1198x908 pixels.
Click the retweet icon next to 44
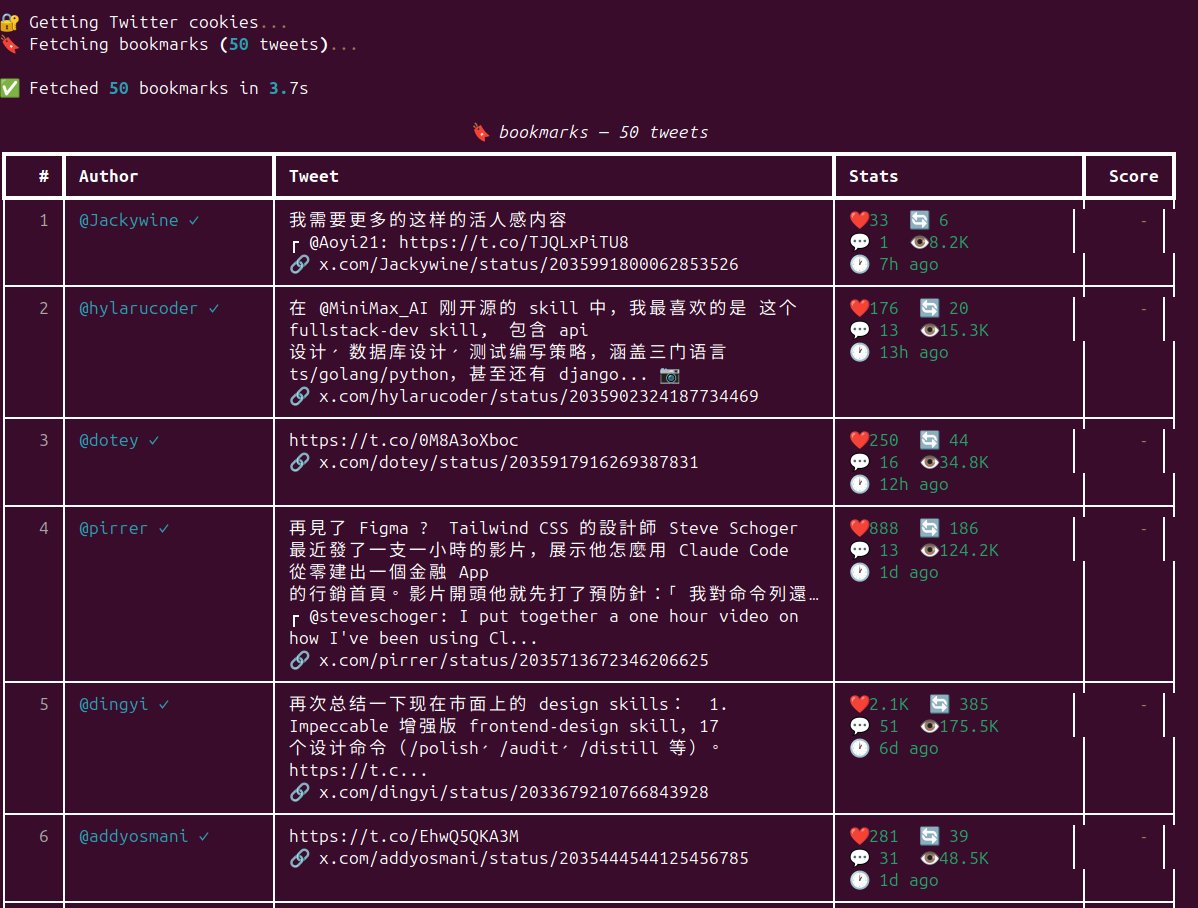click(929, 440)
